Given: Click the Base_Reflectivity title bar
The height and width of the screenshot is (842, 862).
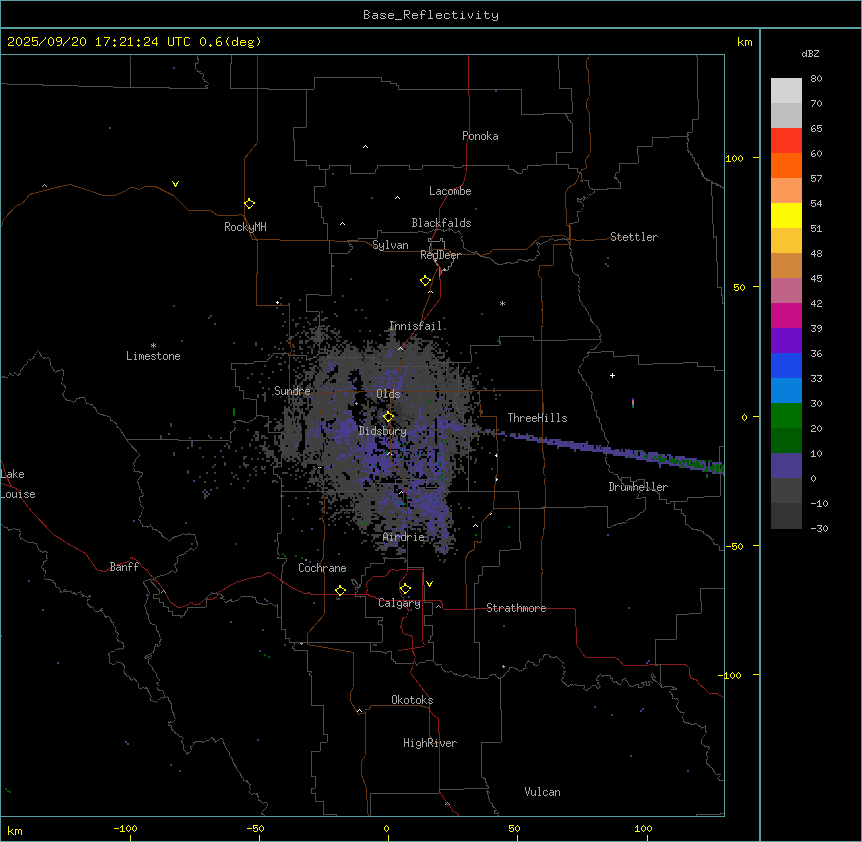Looking at the screenshot, I should click(430, 15).
